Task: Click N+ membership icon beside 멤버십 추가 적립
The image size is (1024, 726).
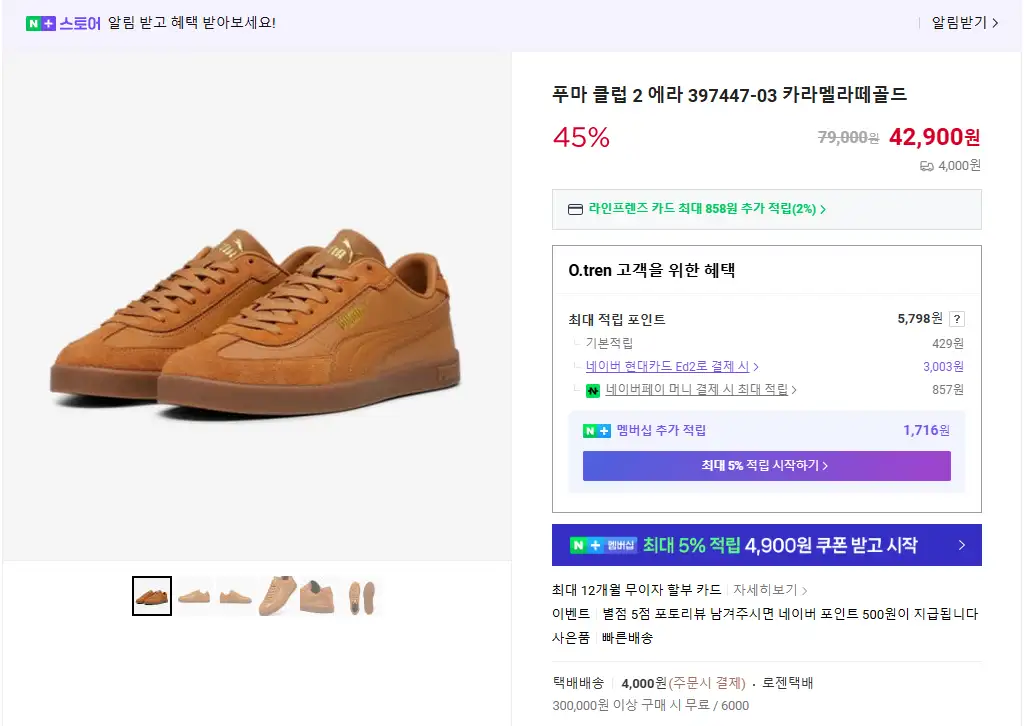Action: coord(596,431)
